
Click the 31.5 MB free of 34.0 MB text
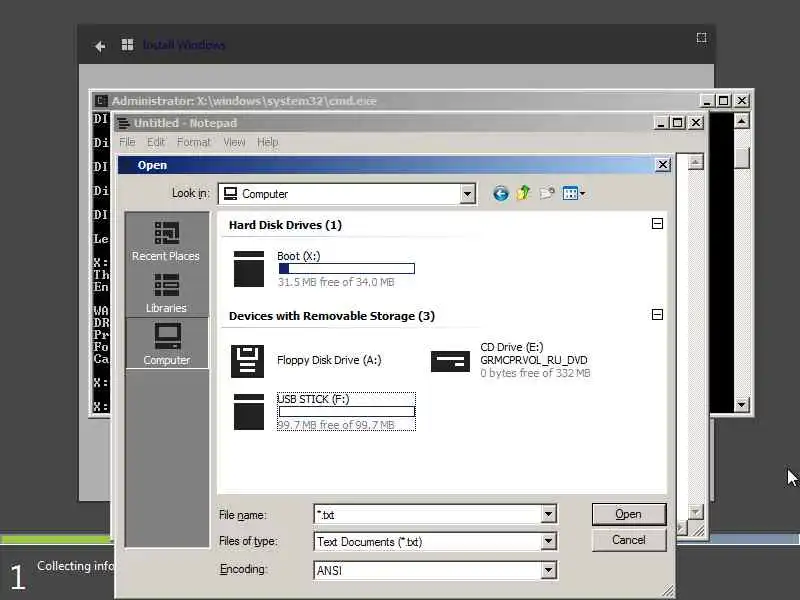(336, 282)
